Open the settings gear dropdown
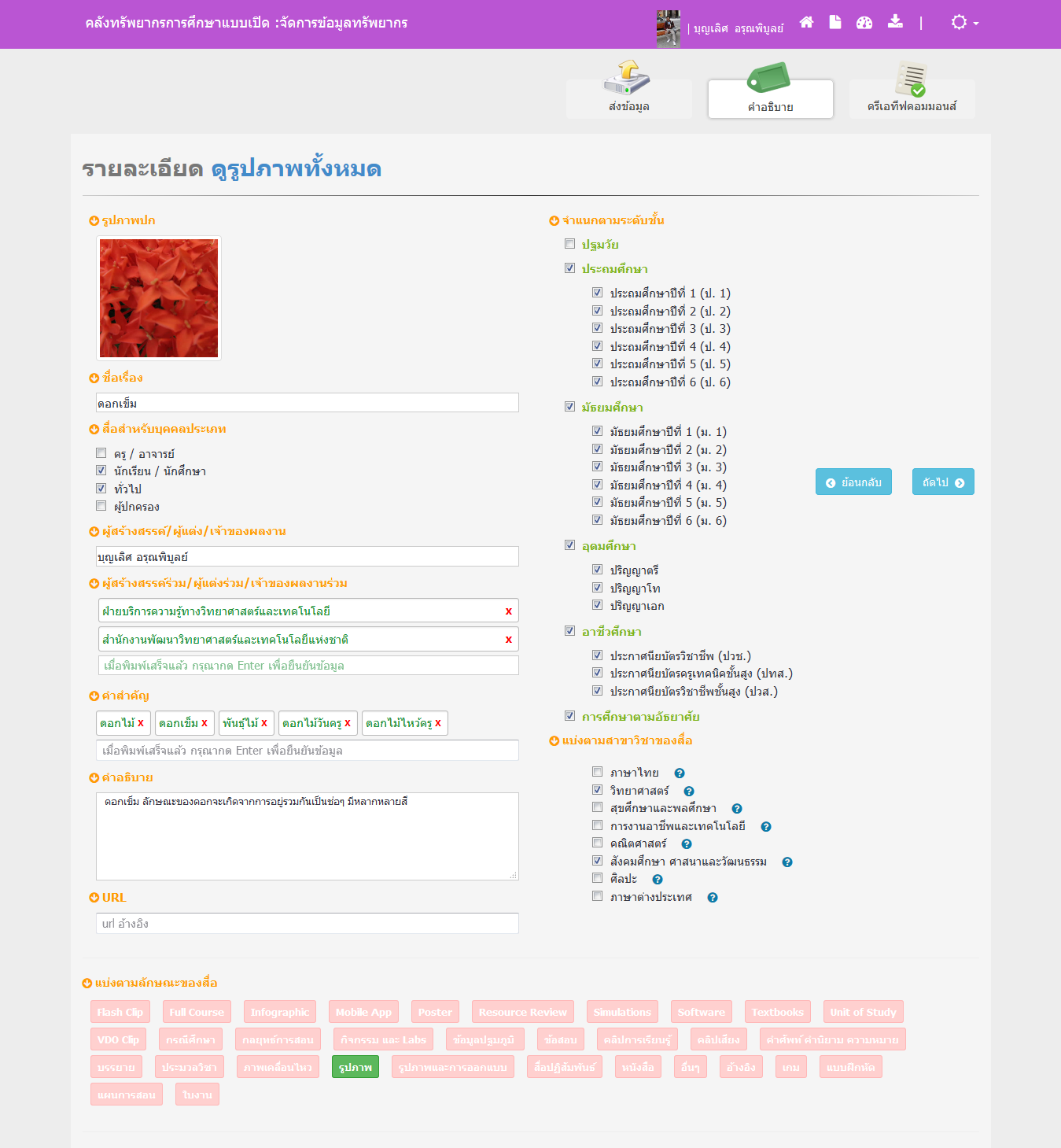Screen dimensions: 1061x1148 click(x=963, y=23)
